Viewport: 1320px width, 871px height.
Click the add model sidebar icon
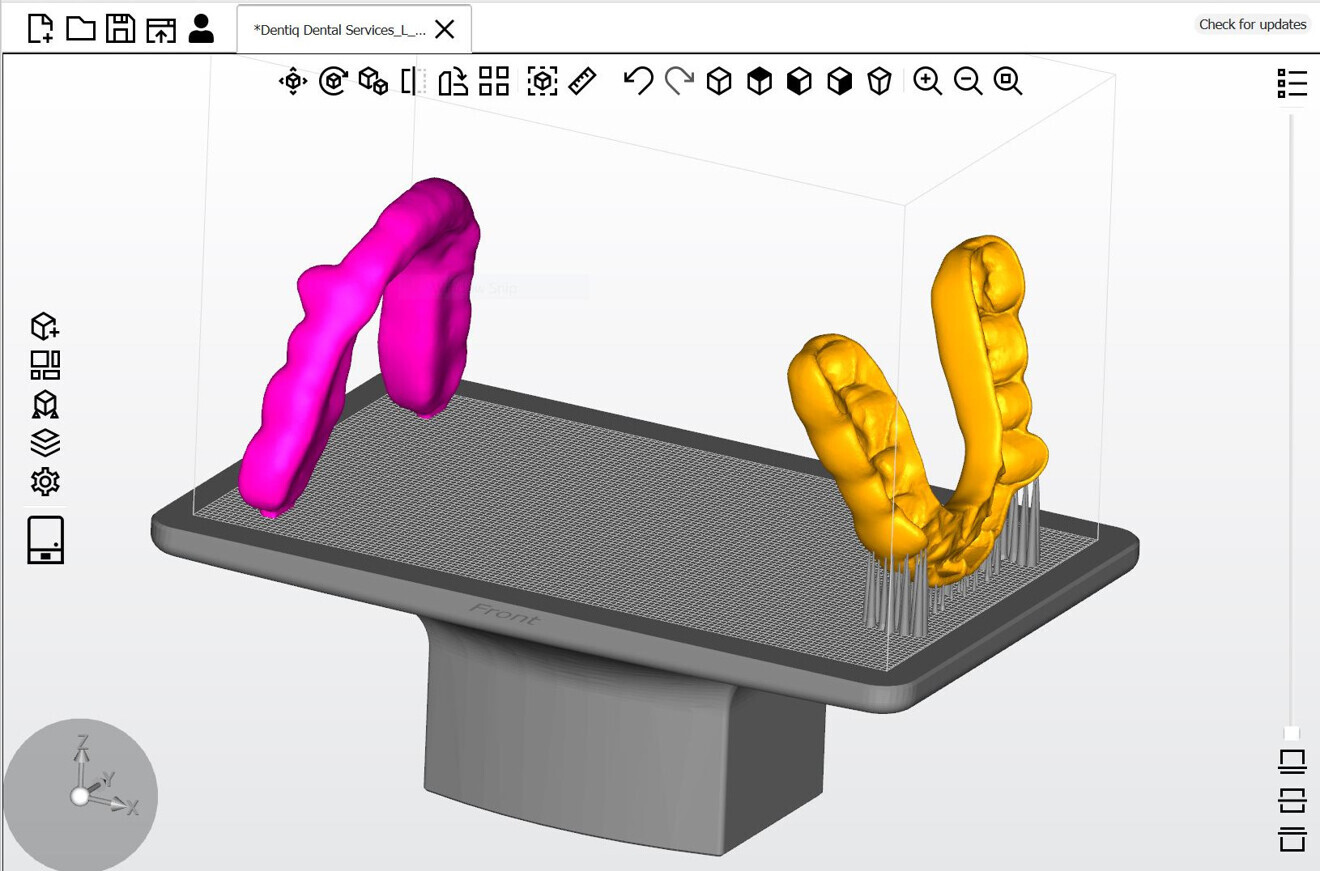(45, 326)
